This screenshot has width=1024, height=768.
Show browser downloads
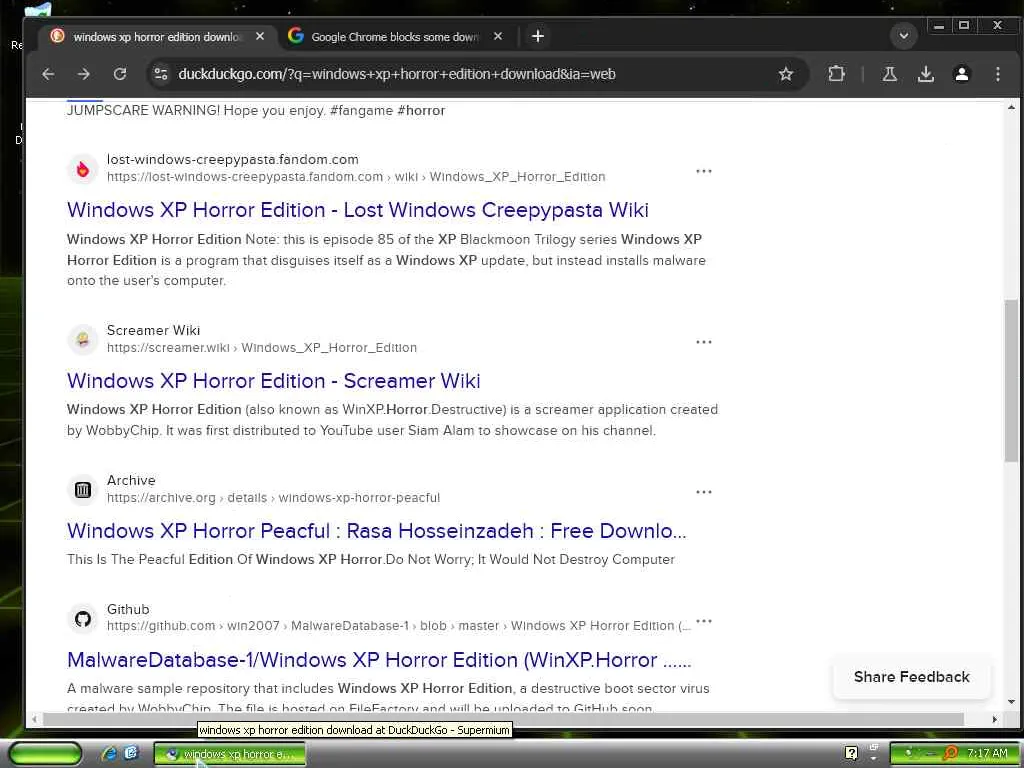(925, 74)
